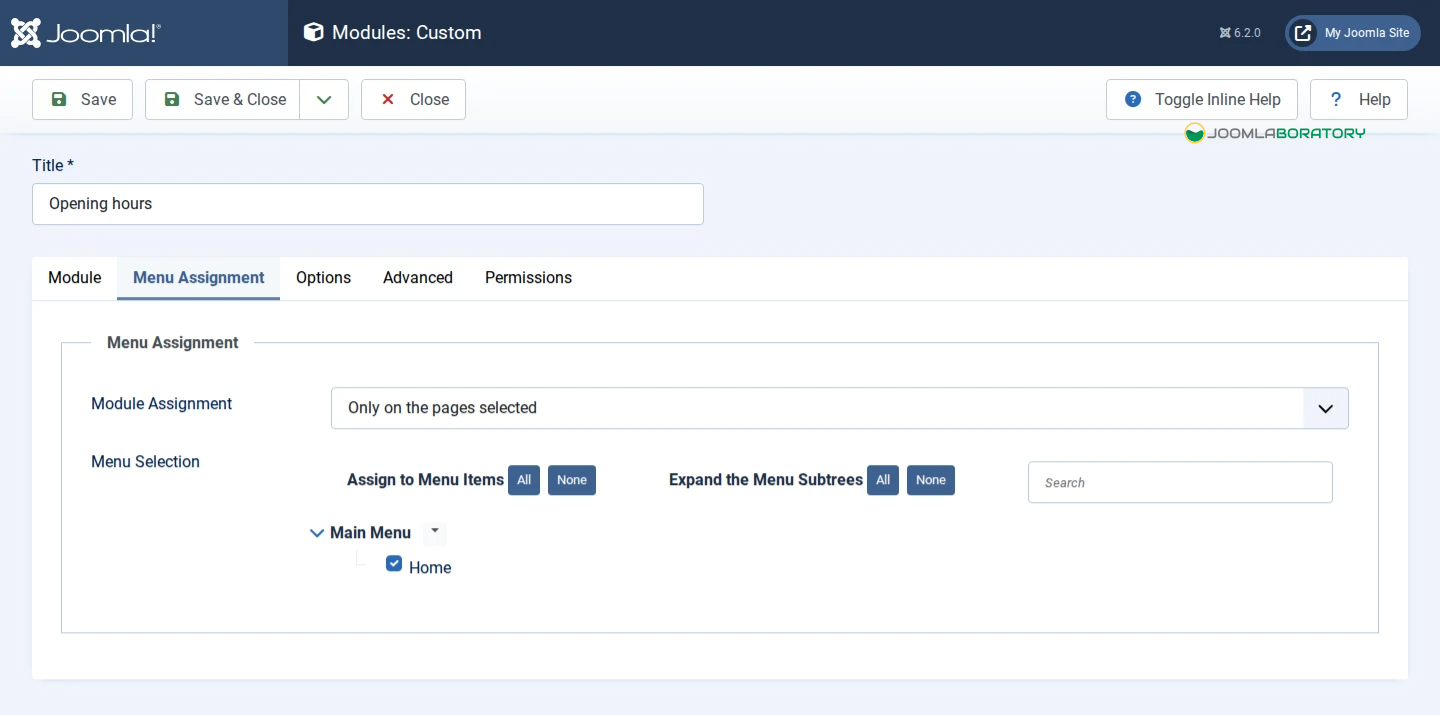Assign to all menu items with All

[x=524, y=480]
